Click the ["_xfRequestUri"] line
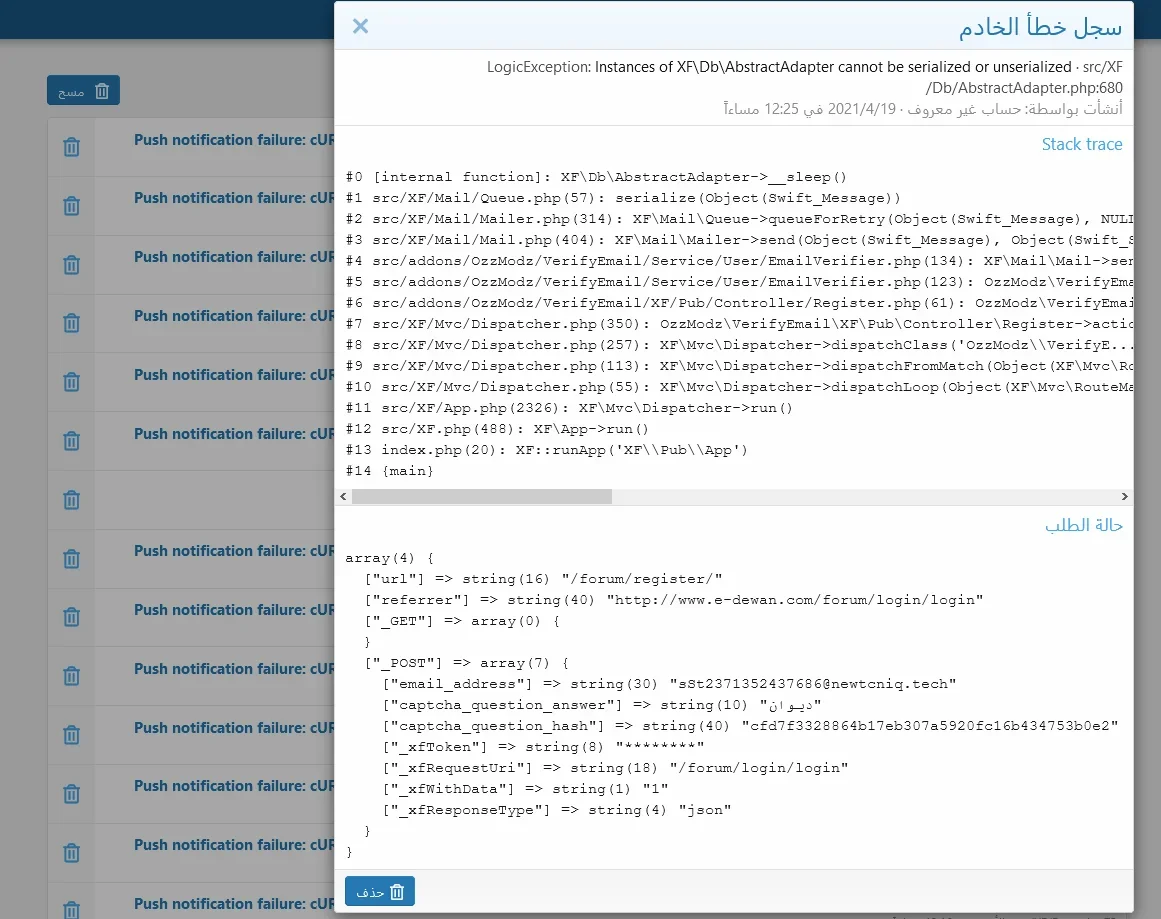This screenshot has width=1161, height=919. coord(615,768)
